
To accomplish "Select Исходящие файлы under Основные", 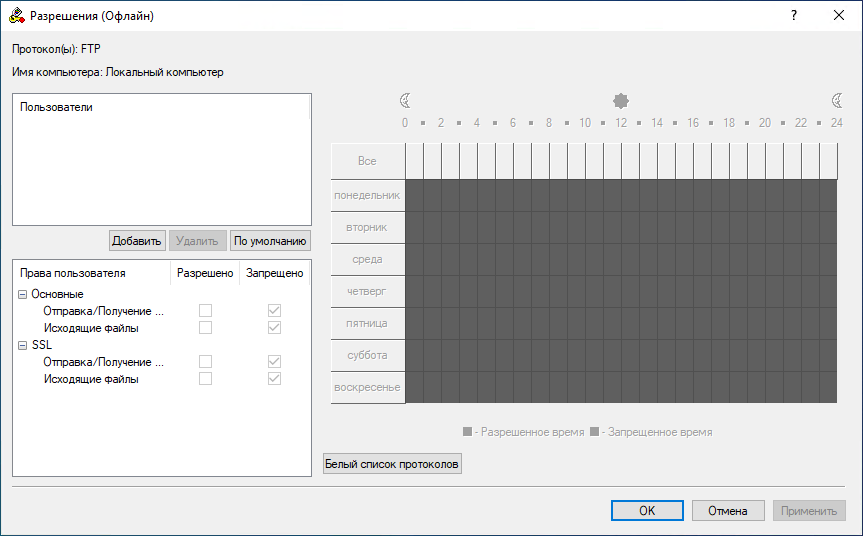I will [91, 328].
